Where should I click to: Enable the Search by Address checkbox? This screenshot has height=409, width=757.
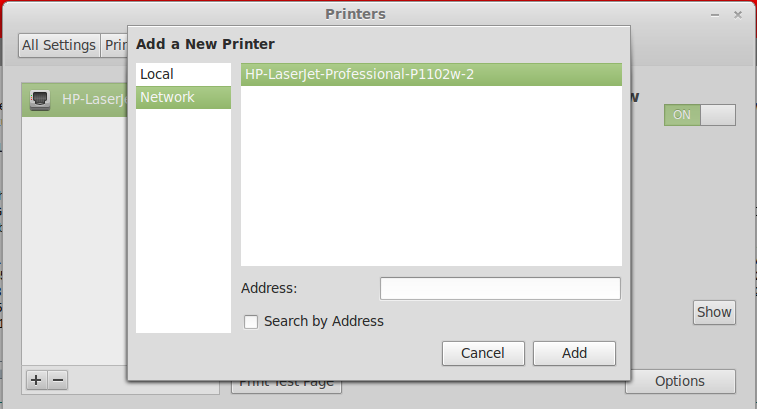pyautogui.click(x=251, y=321)
